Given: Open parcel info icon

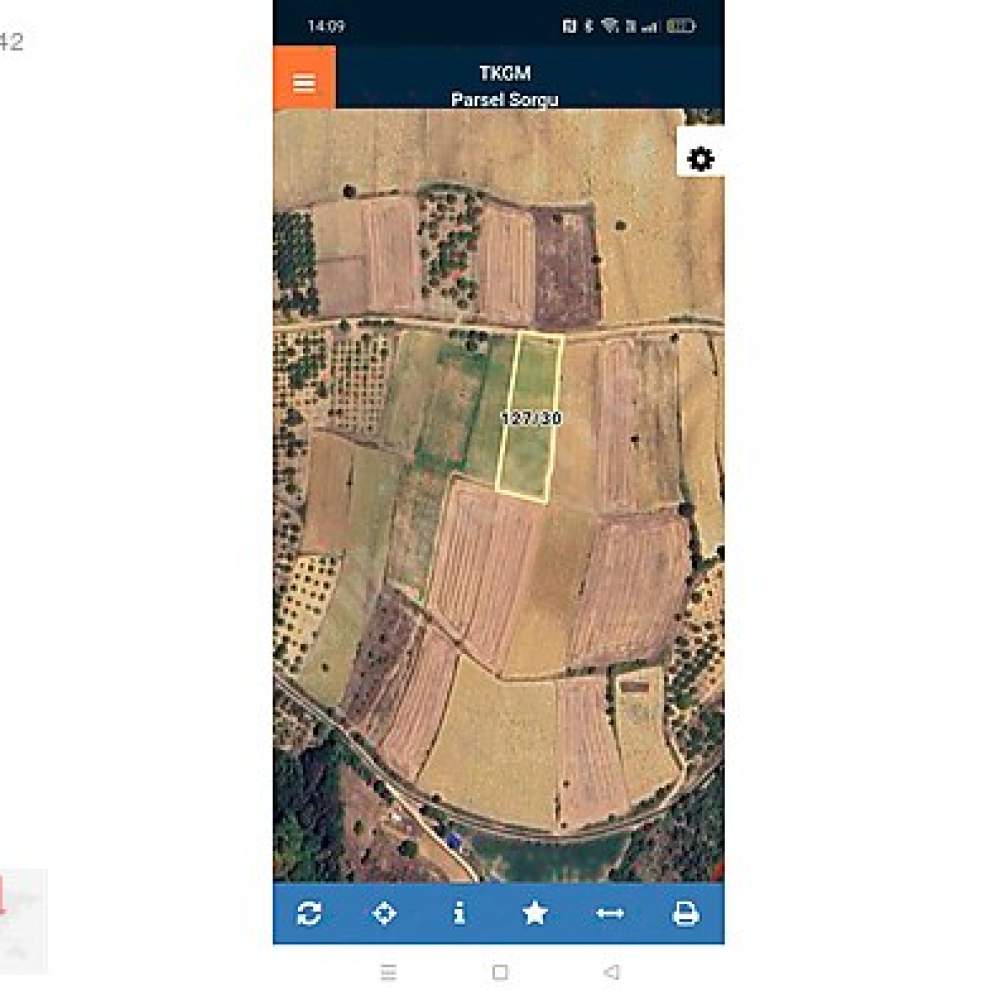Looking at the screenshot, I should tap(459, 913).
